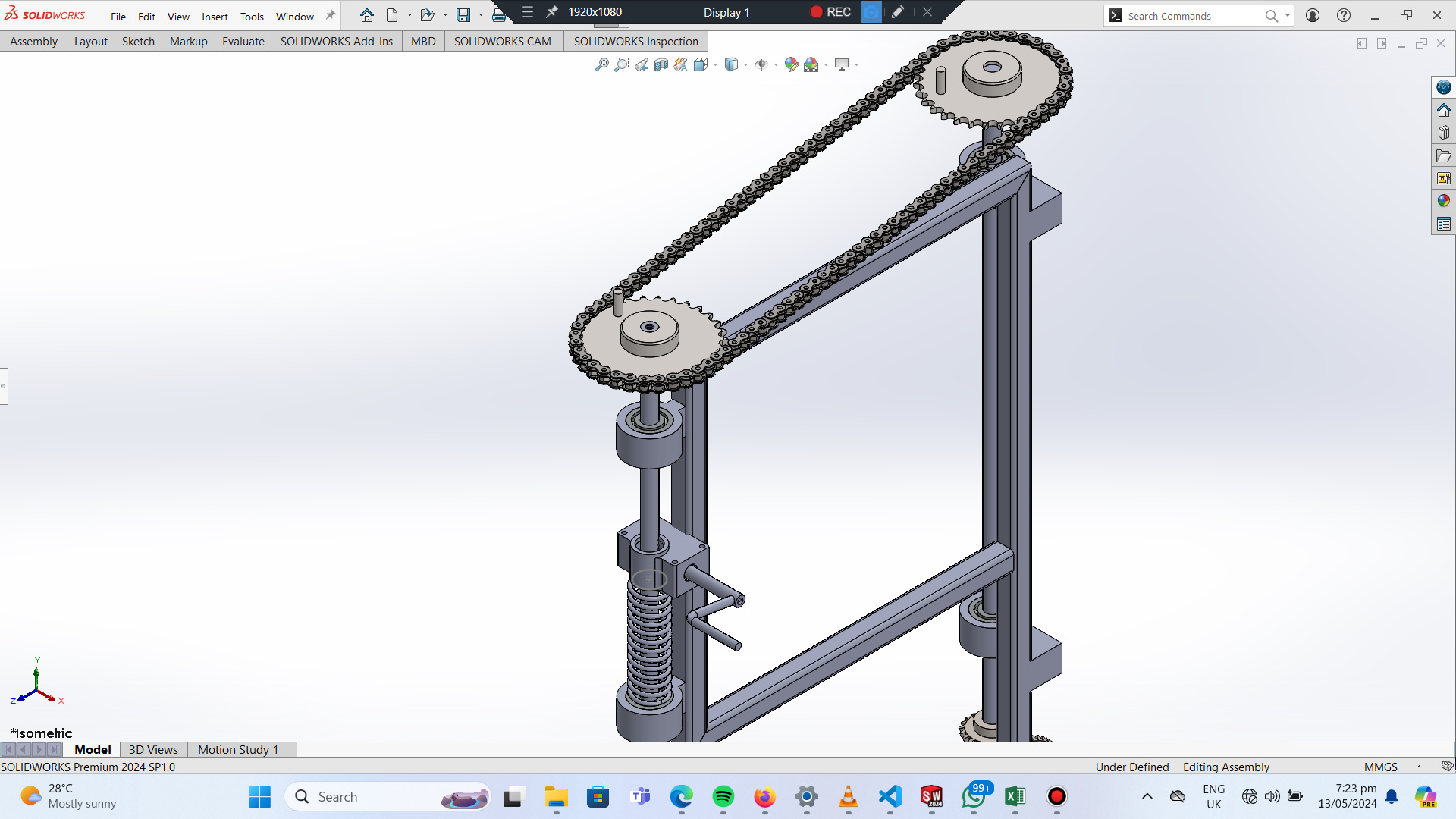Viewport: 1456px width, 819px height.
Task: Select the Zoom to Area tool
Action: [x=621, y=65]
